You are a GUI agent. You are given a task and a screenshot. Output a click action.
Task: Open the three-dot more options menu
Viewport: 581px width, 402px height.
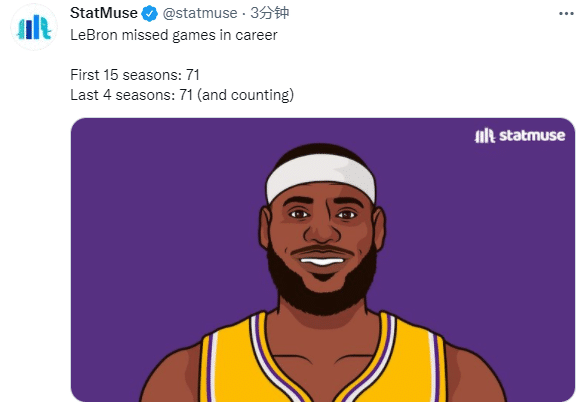[x=566, y=14]
